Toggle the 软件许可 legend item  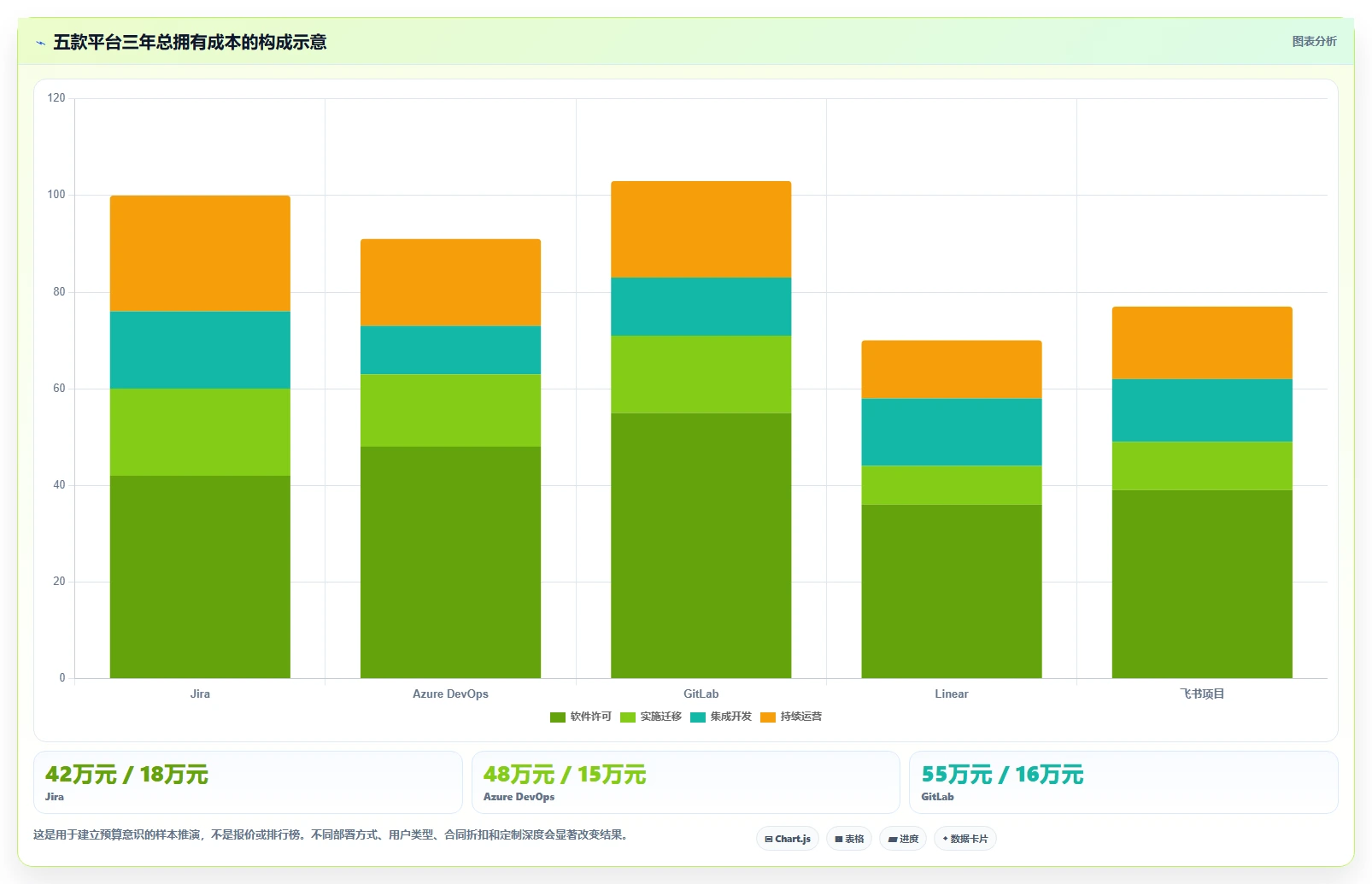pos(581,717)
